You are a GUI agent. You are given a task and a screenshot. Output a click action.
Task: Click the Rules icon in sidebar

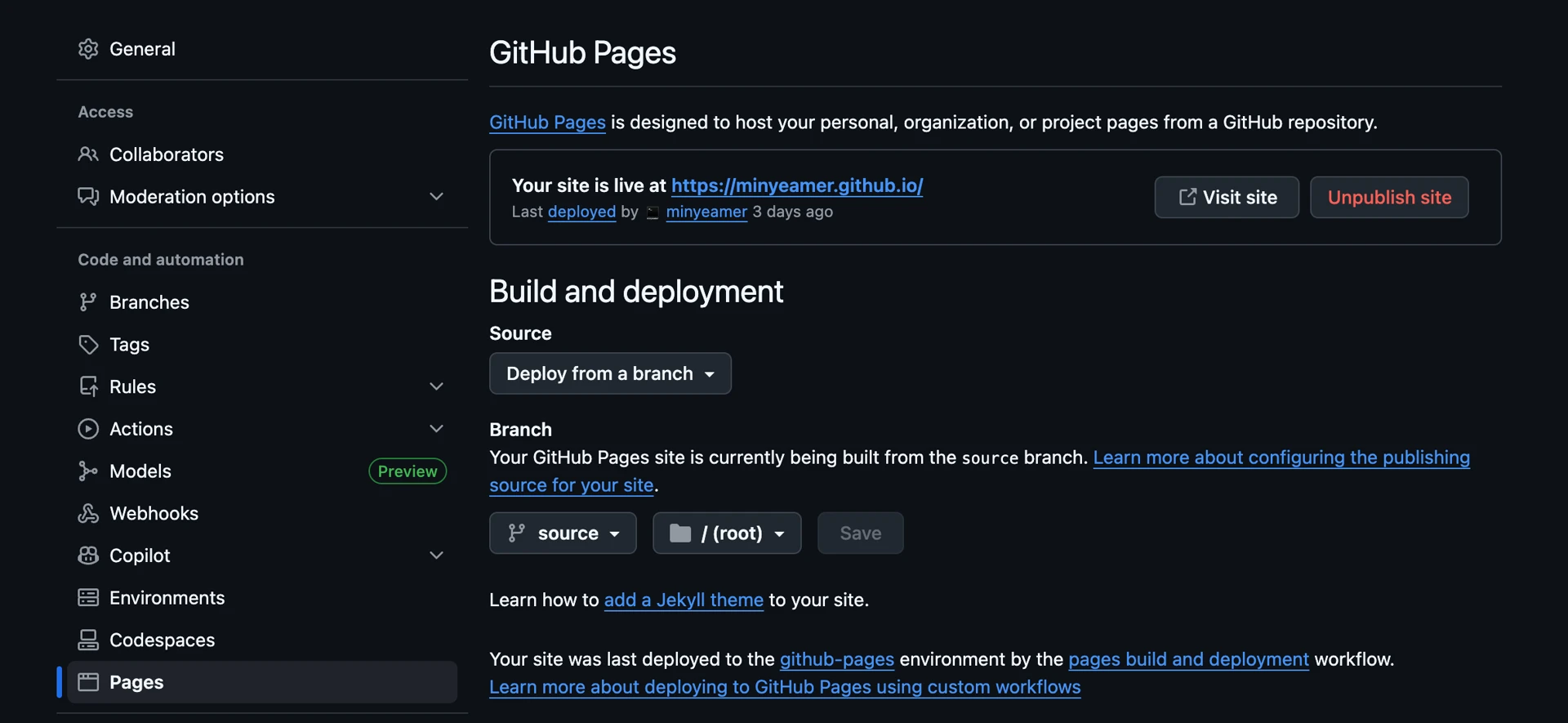[88, 386]
